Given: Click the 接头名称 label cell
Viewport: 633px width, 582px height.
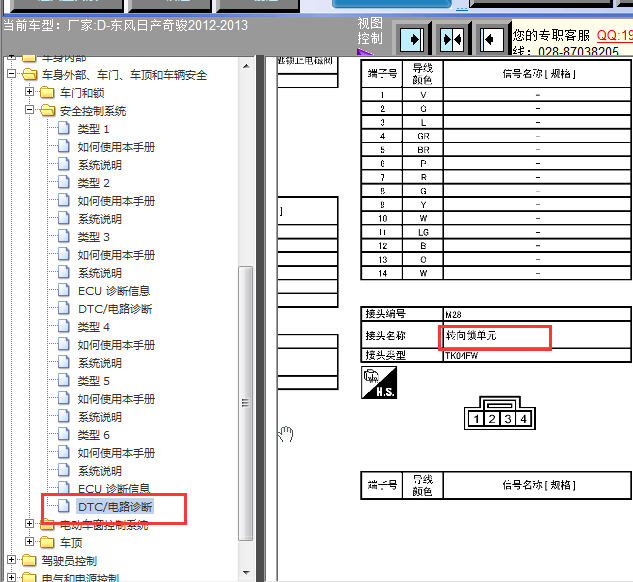Looking at the screenshot, I should [401, 335].
